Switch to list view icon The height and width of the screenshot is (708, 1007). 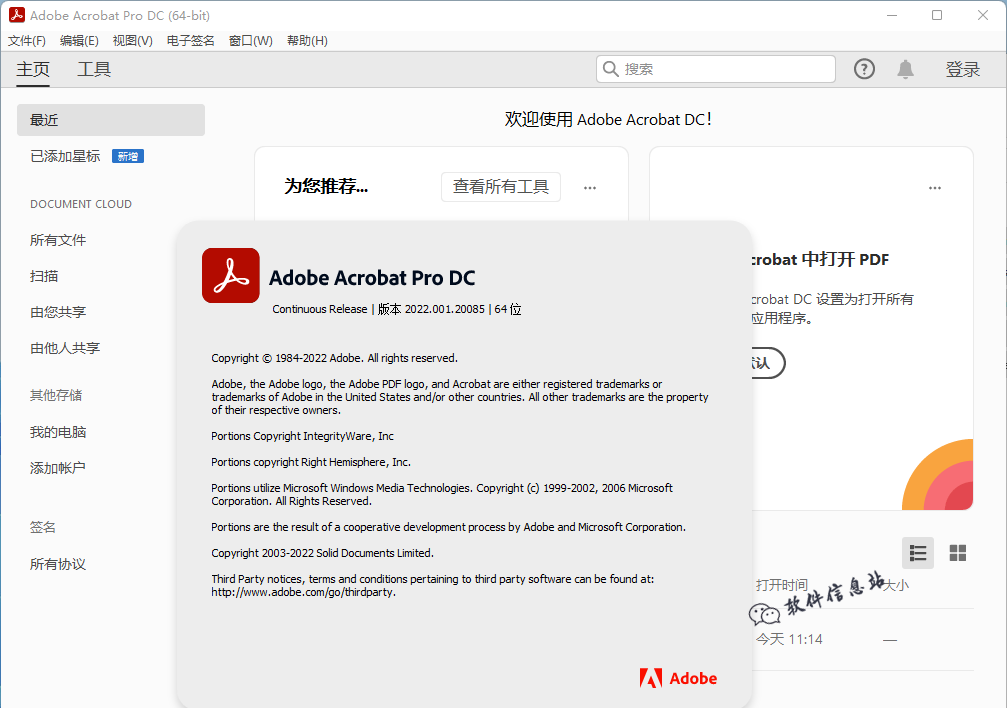point(917,553)
